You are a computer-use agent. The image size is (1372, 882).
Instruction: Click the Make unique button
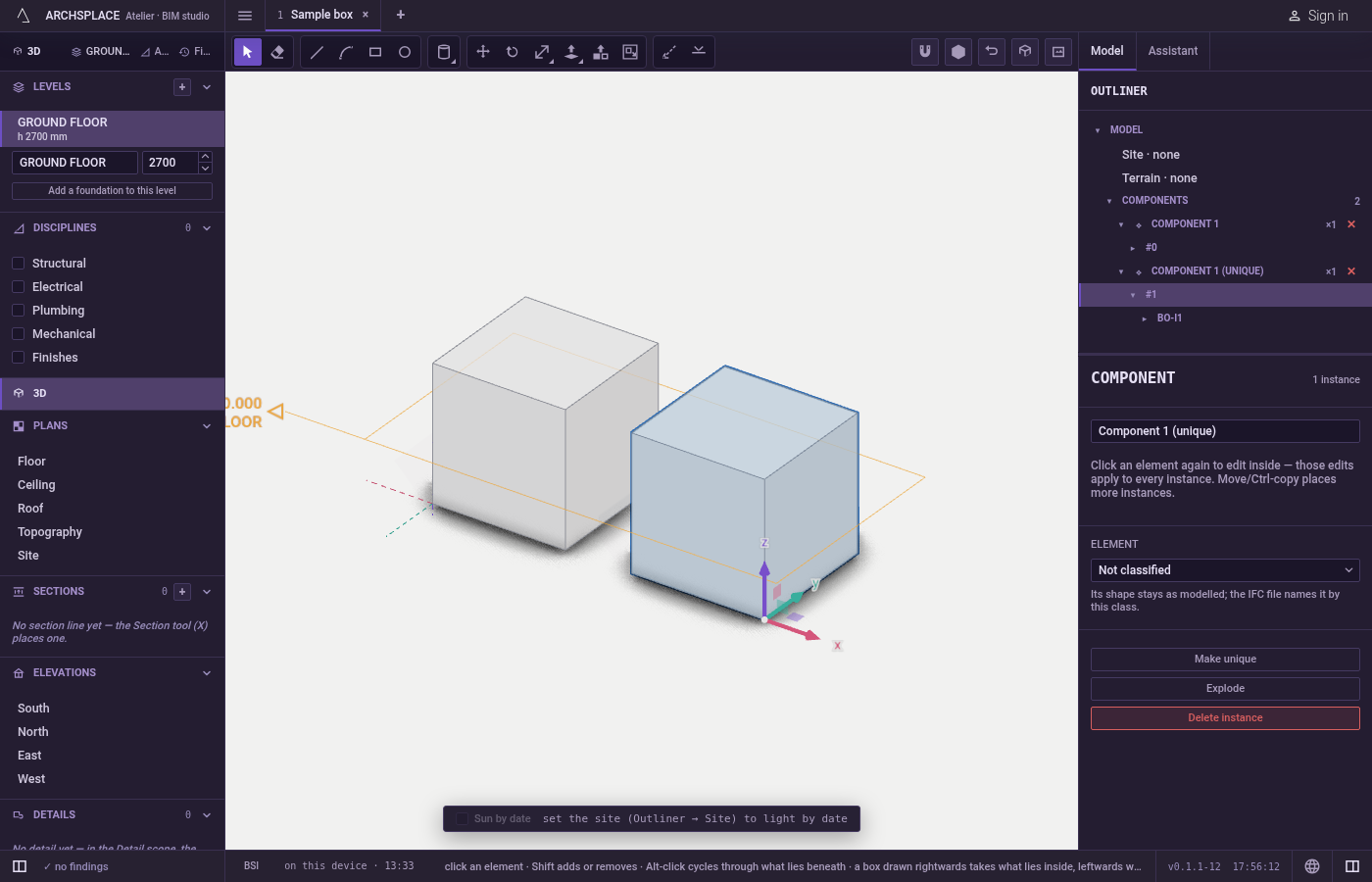pos(1225,660)
